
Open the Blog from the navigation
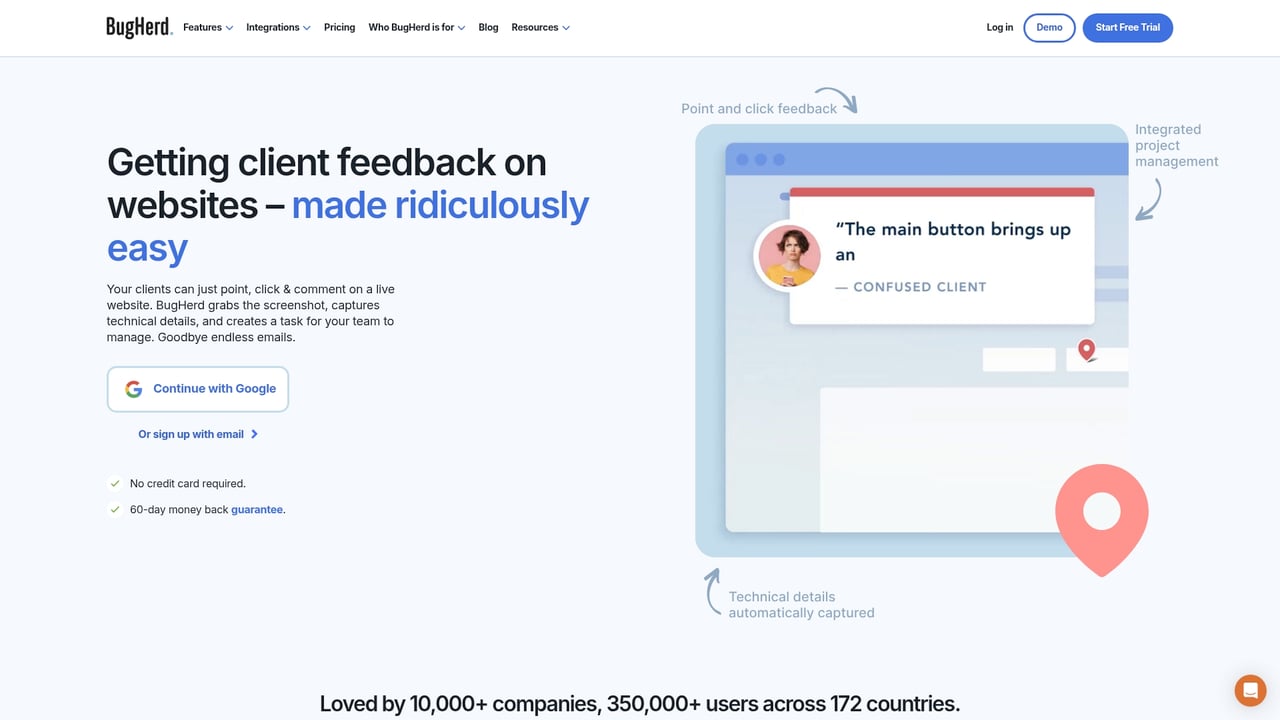[488, 27]
